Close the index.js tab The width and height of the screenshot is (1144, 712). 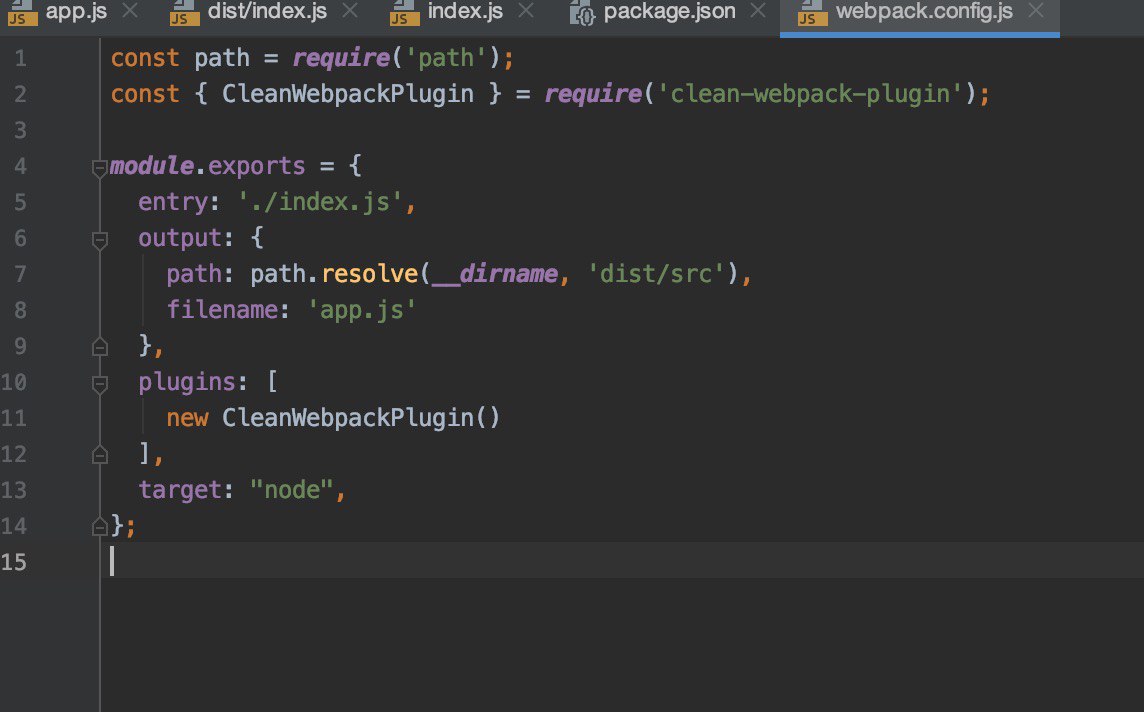526,11
